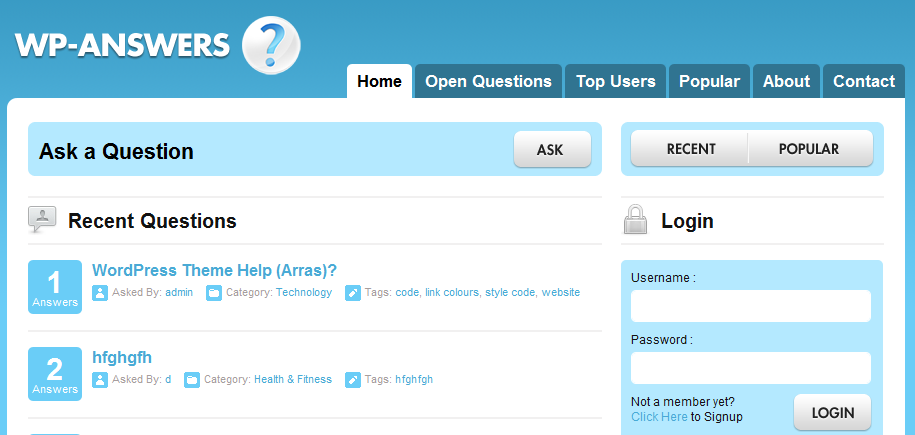Click the 'Not a member yet?' text
Viewport: 915px width, 435px height.
683,402
